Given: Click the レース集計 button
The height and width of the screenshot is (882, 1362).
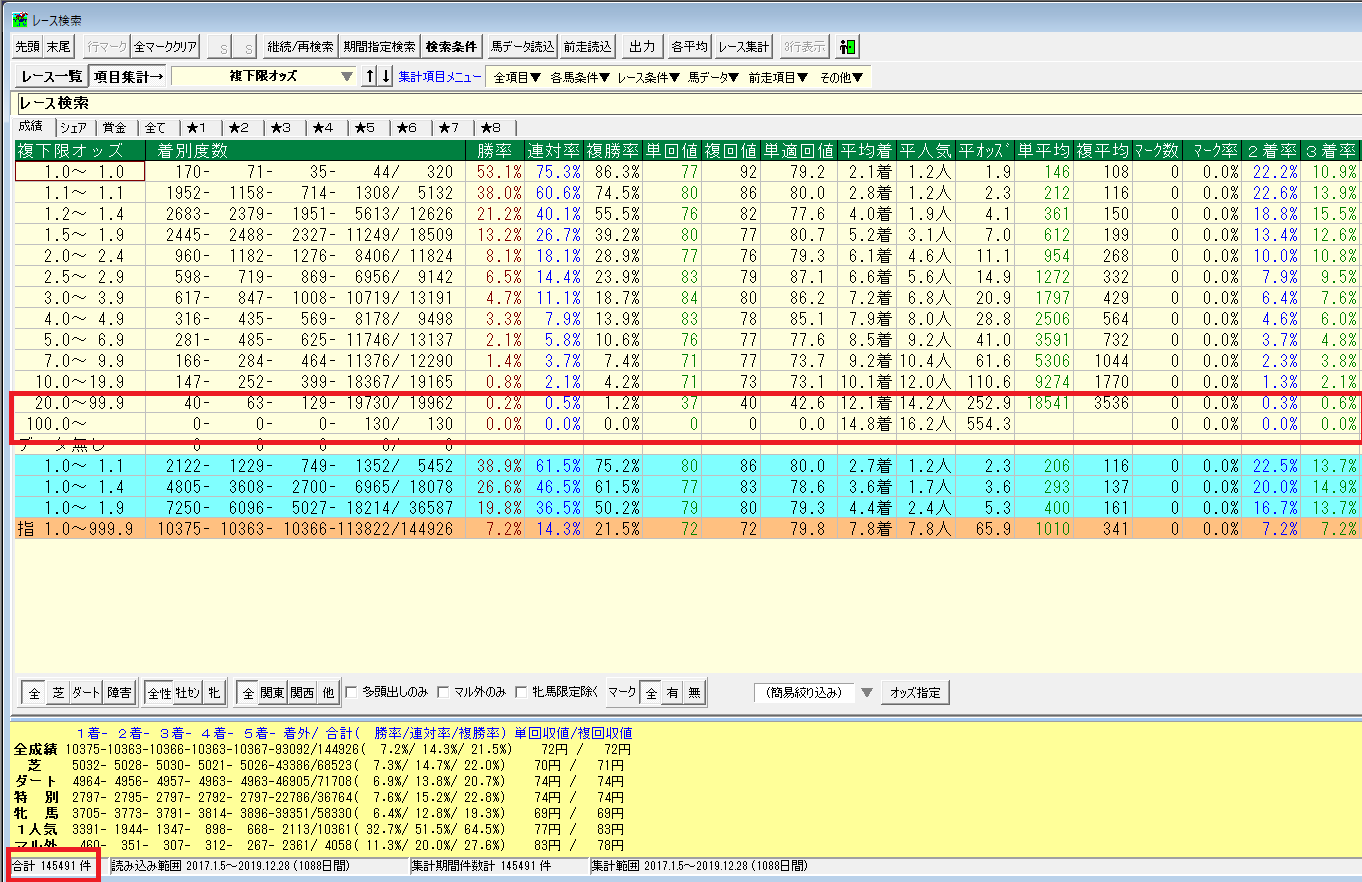Looking at the screenshot, I should (744, 46).
